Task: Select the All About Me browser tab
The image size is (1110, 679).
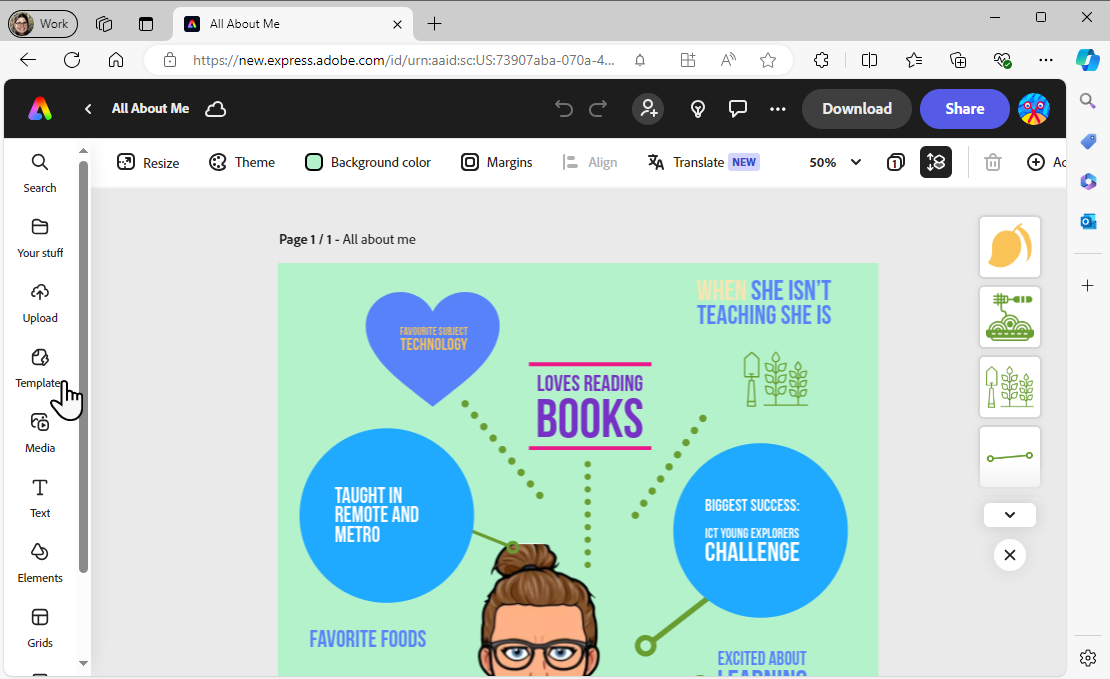Action: click(x=292, y=23)
